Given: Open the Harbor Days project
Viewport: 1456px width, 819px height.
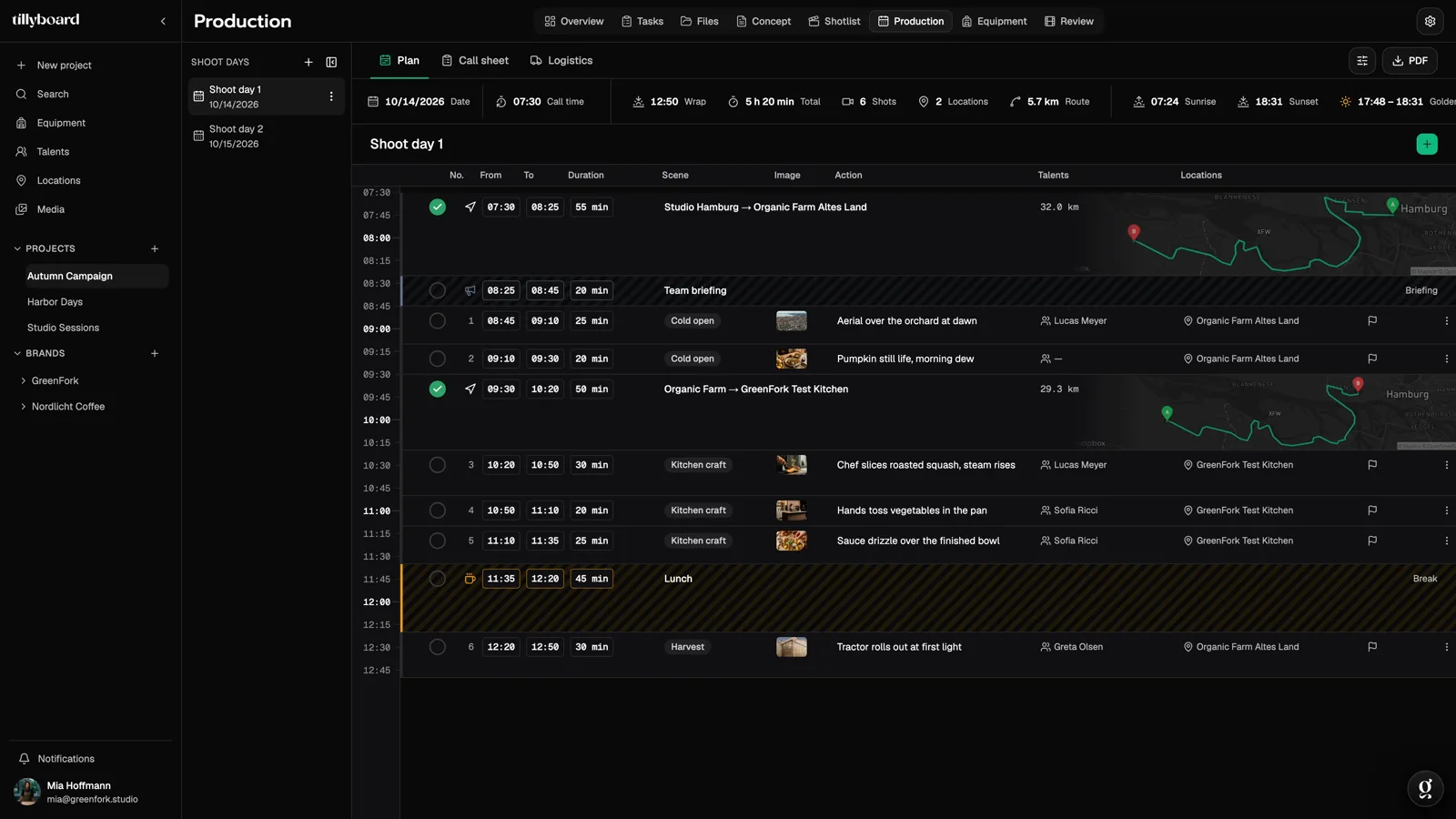Looking at the screenshot, I should pyautogui.click(x=55, y=302).
